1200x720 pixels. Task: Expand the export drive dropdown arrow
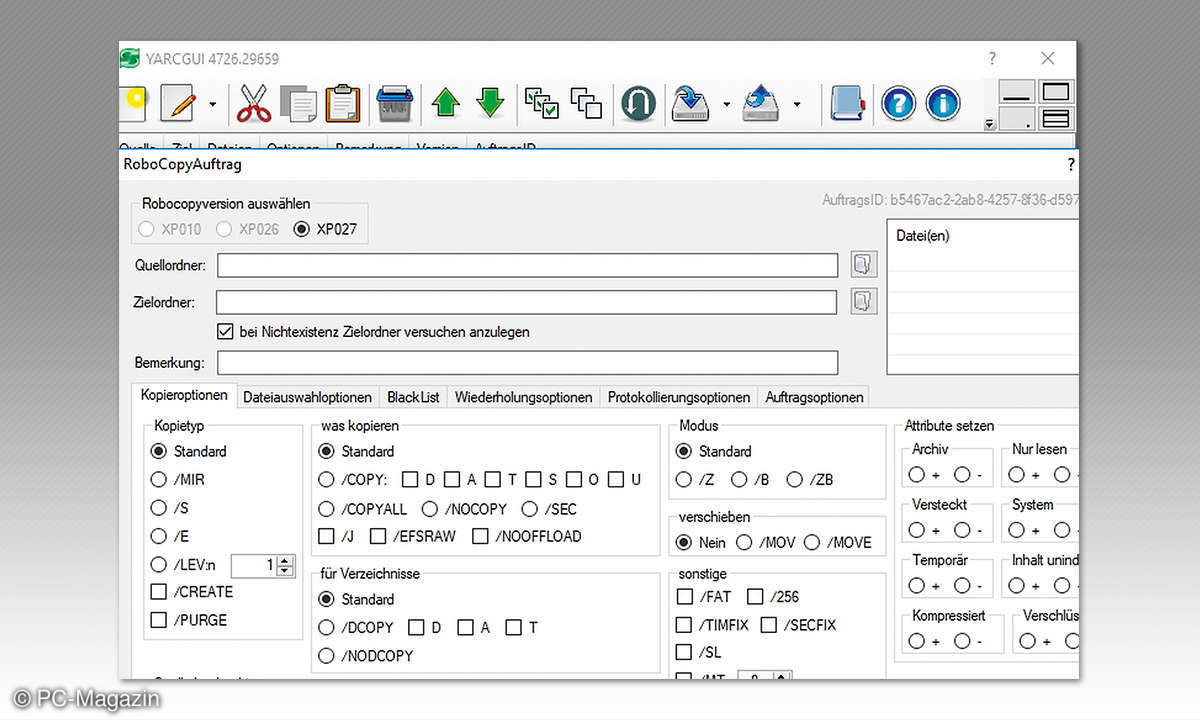click(796, 104)
